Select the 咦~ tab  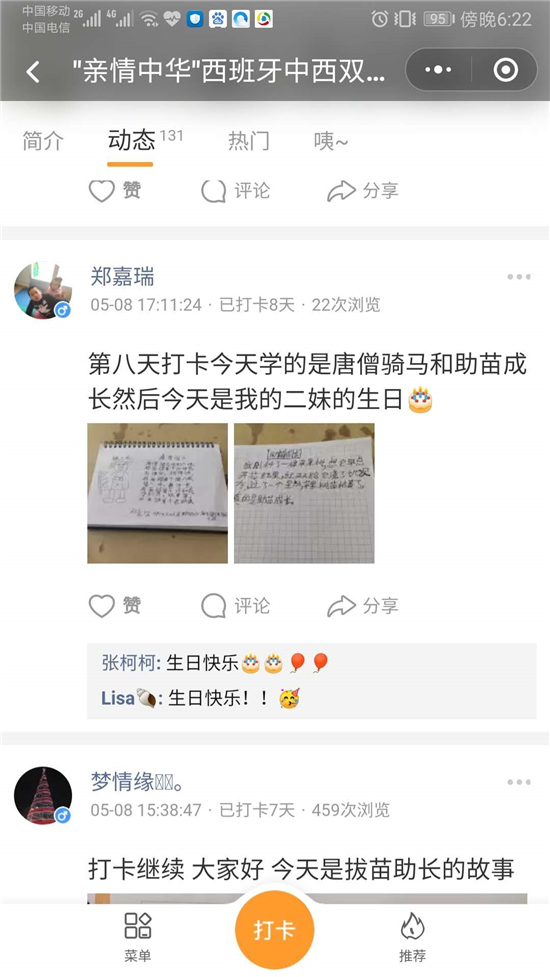331,141
